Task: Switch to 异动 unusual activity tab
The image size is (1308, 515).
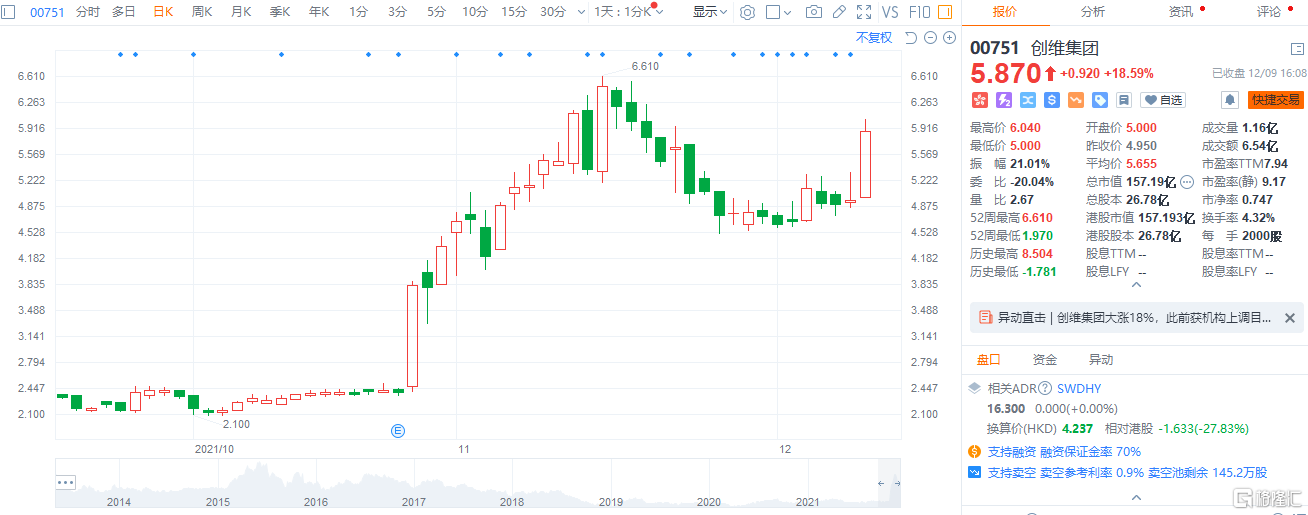Action: tap(1101, 359)
